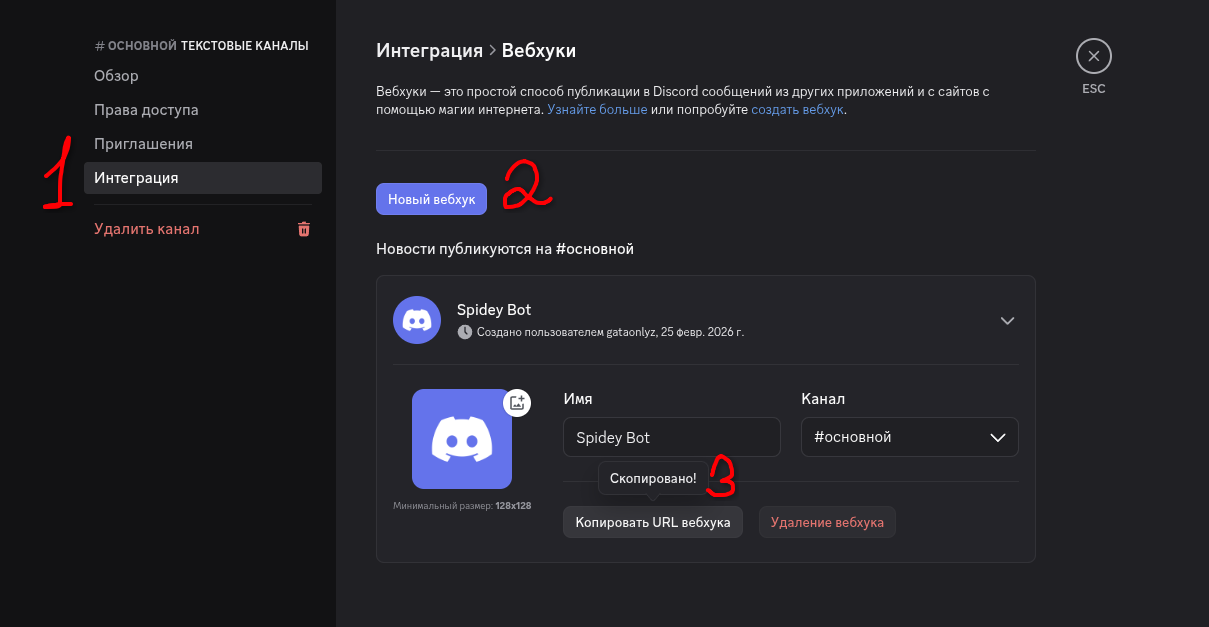Switch to Приглашения in the sidebar
Image resolution: width=1209 pixels, height=627 pixels.
pyautogui.click(x=143, y=144)
